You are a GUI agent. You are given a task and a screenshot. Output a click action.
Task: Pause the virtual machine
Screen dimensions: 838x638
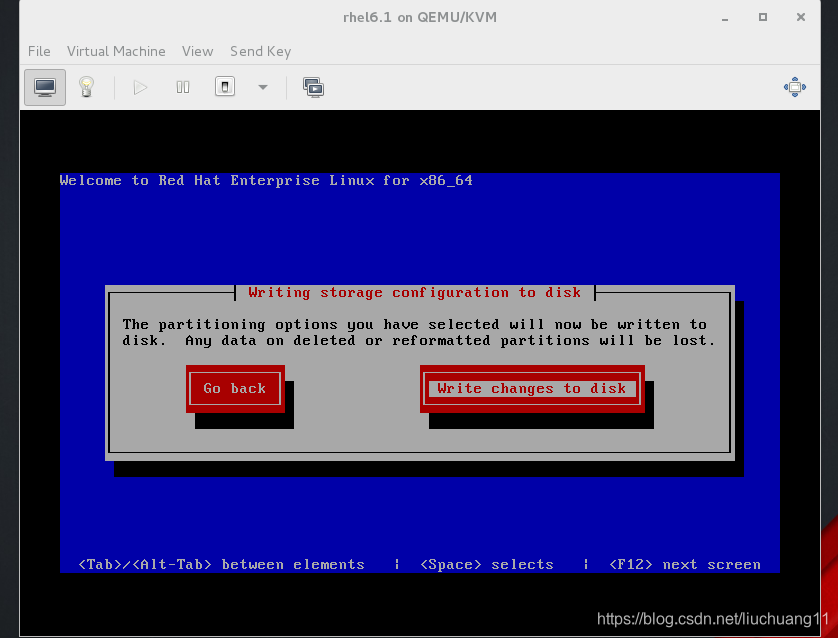[183, 87]
